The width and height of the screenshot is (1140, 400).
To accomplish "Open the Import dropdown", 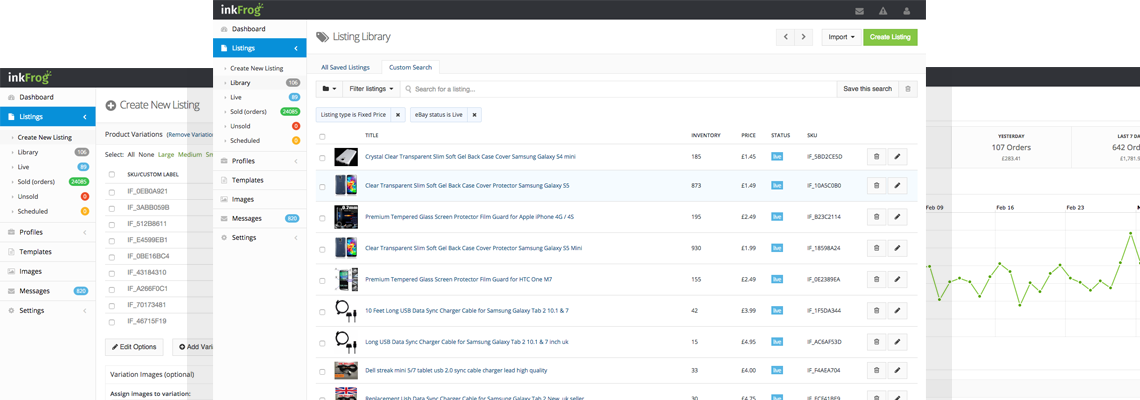I will coord(840,37).
